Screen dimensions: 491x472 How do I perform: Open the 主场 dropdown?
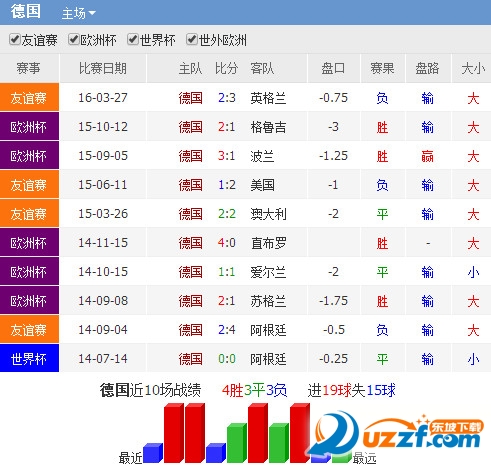pyautogui.click(x=79, y=13)
